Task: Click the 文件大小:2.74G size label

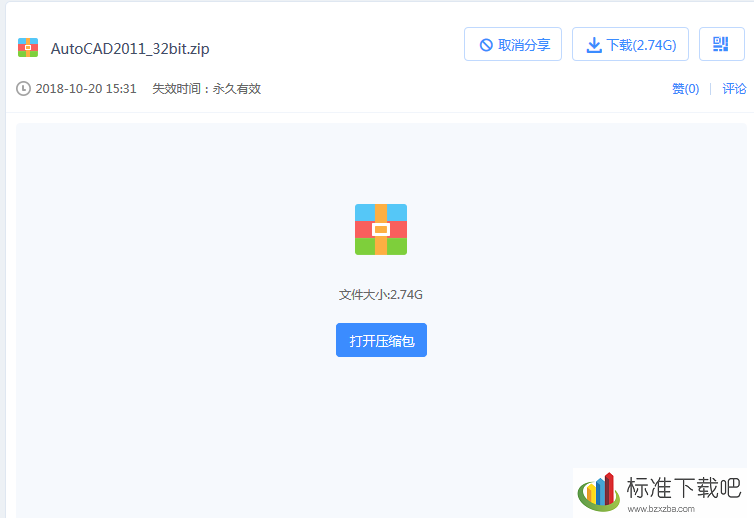Action: [x=380, y=294]
